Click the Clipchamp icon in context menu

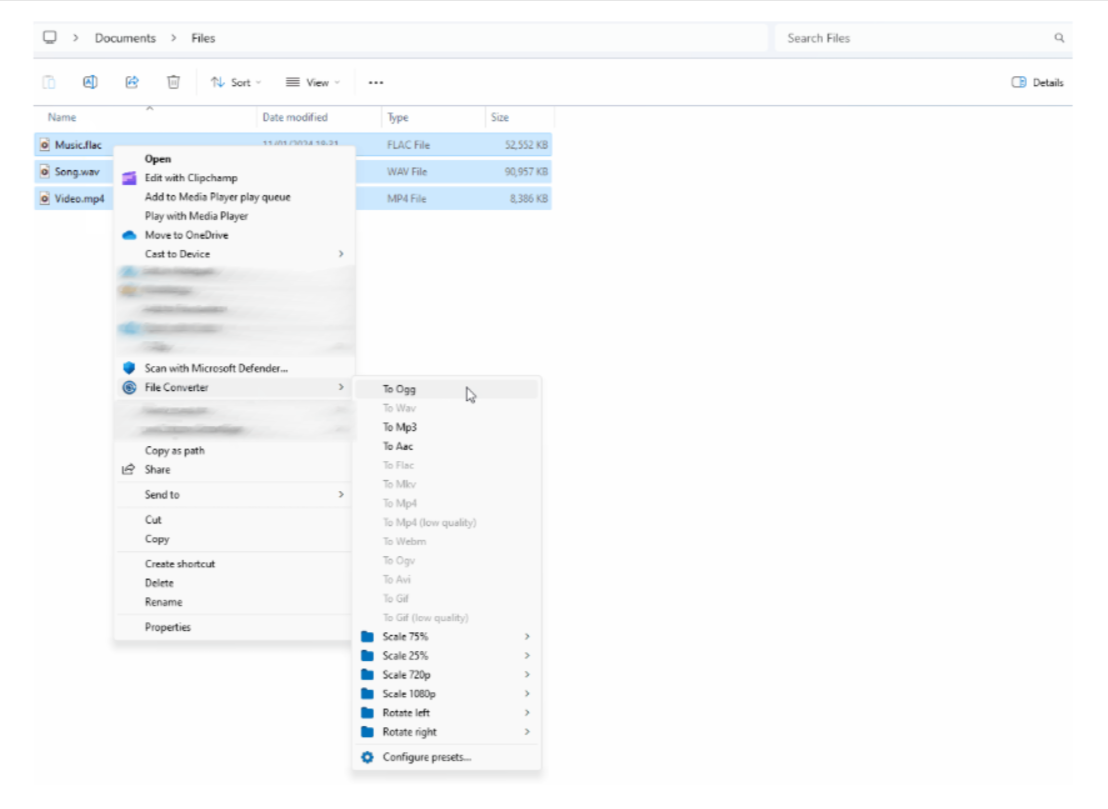pyautogui.click(x=129, y=178)
